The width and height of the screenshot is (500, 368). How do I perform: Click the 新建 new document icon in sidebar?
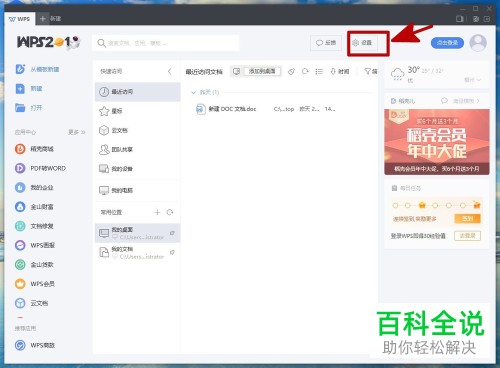[x=20, y=89]
